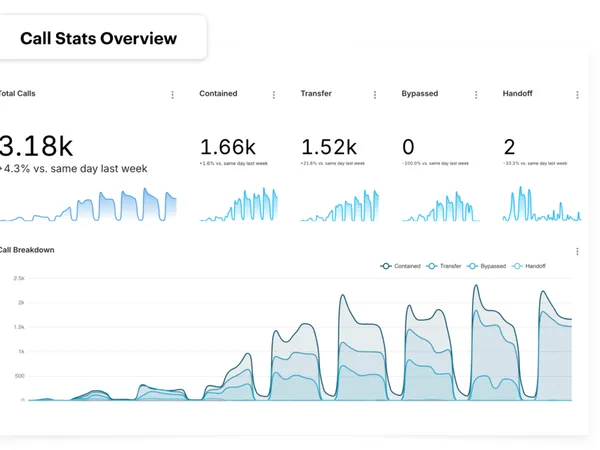Toggle the Transfer series in the legend
Screen dimensions: 600x450
(x=445, y=266)
